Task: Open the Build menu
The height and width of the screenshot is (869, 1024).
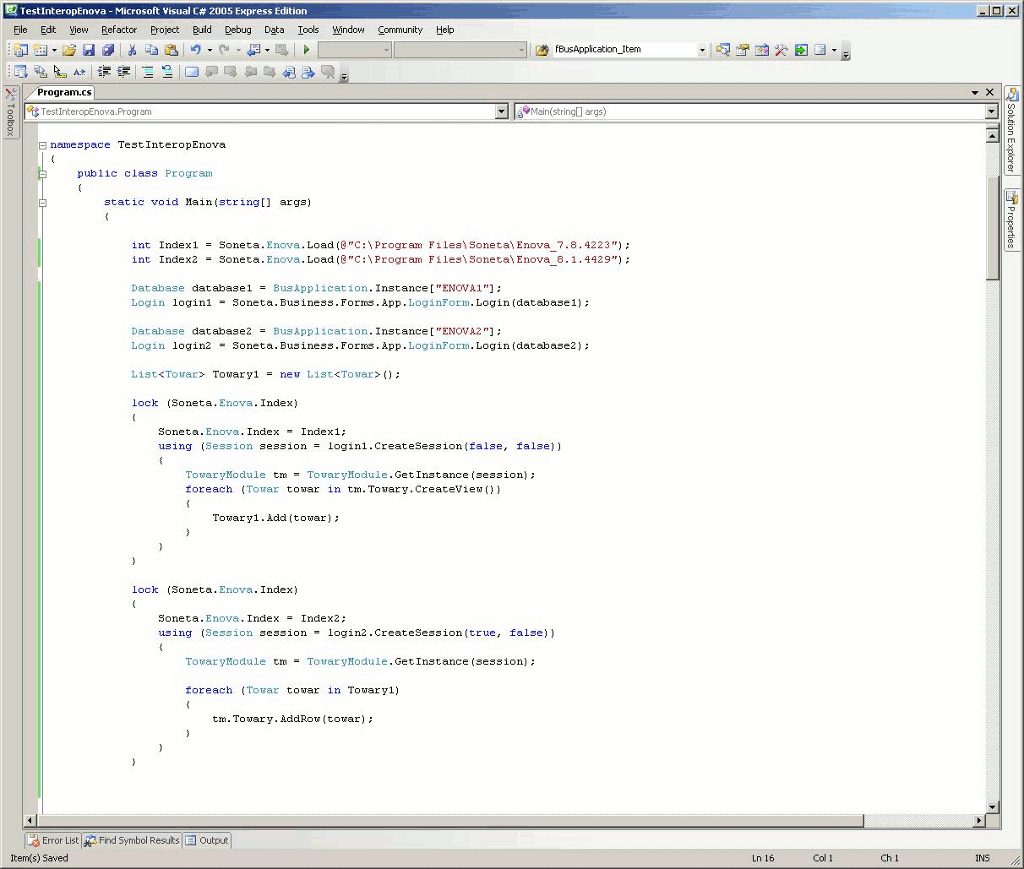Action: click(202, 29)
